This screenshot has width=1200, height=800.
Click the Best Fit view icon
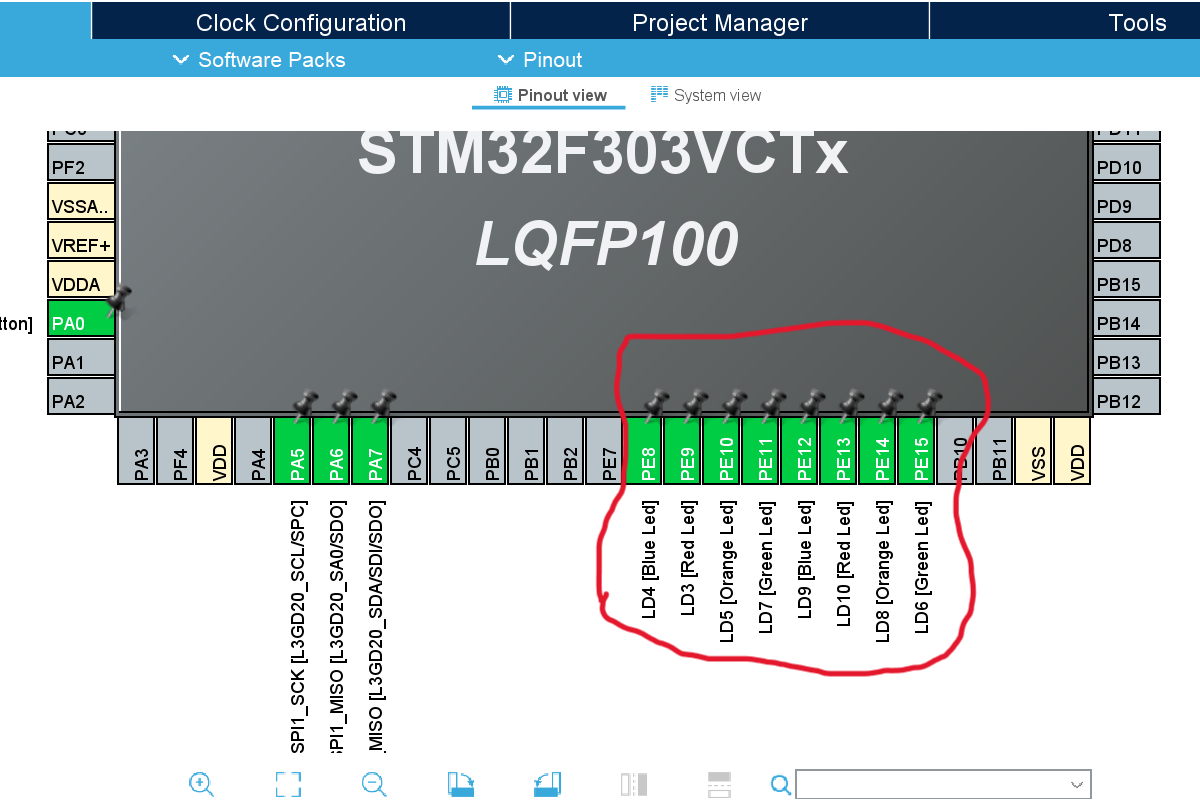click(x=287, y=784)
